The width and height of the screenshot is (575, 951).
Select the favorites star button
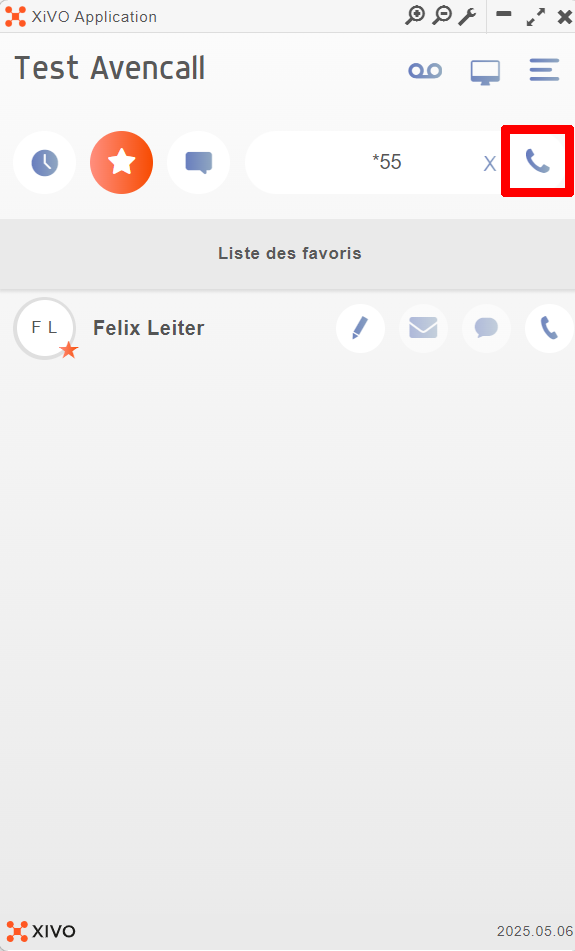(121, 163)
